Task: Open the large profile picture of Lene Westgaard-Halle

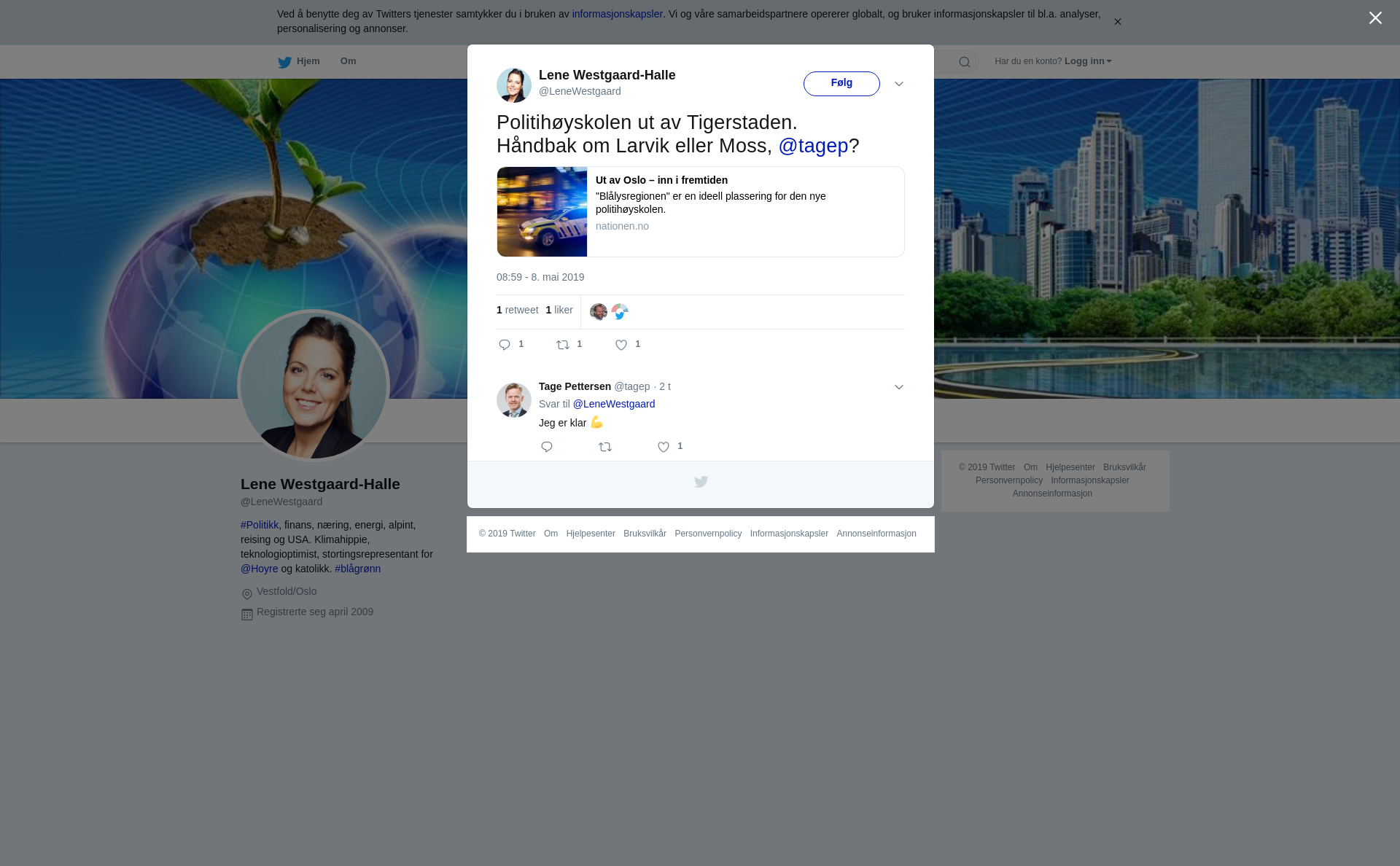Action: [x=314, y=386]
